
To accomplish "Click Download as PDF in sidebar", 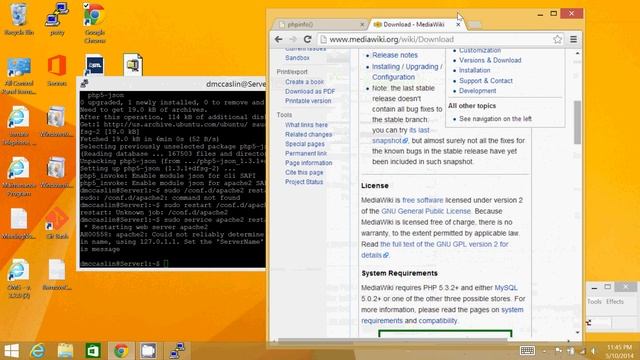I will point(310,91).
